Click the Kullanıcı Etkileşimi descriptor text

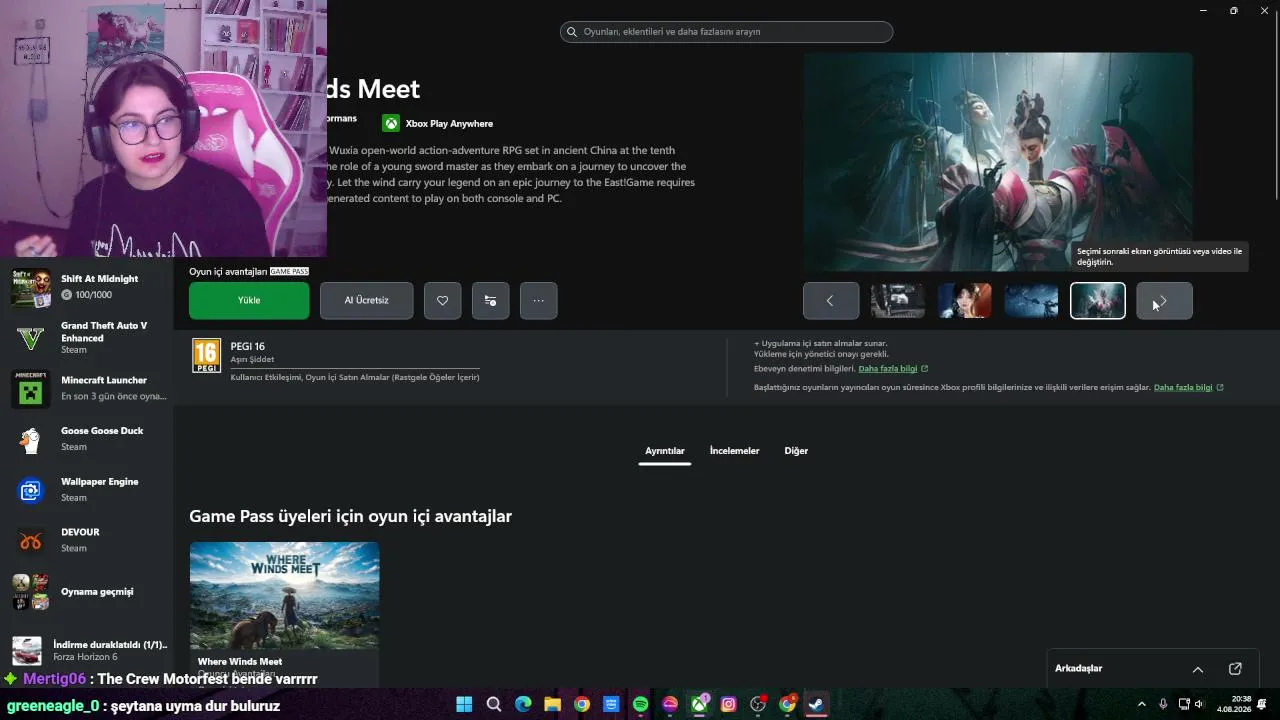click(355, 377)
